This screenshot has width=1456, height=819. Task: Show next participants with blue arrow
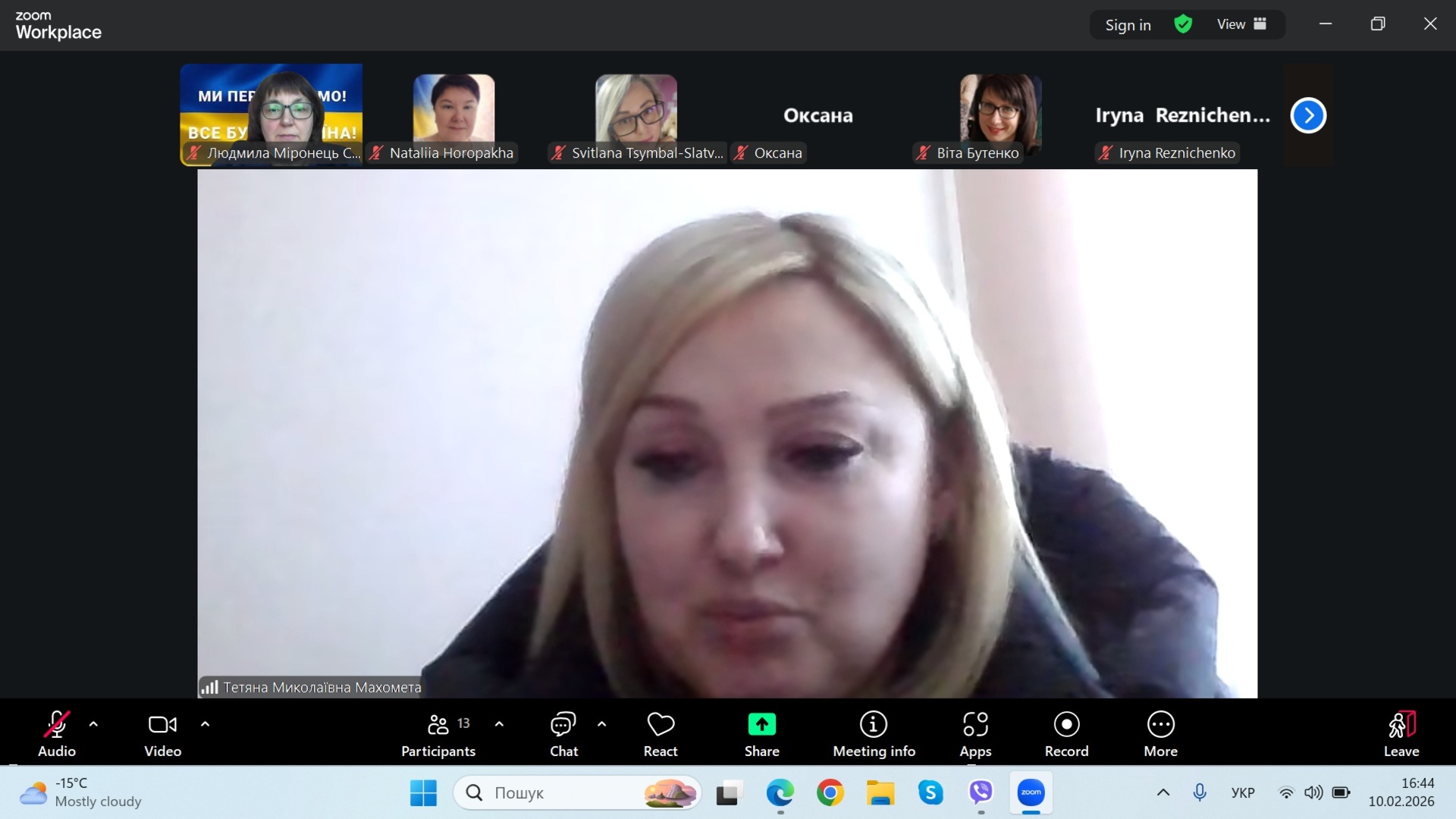tap(1308, 115)
